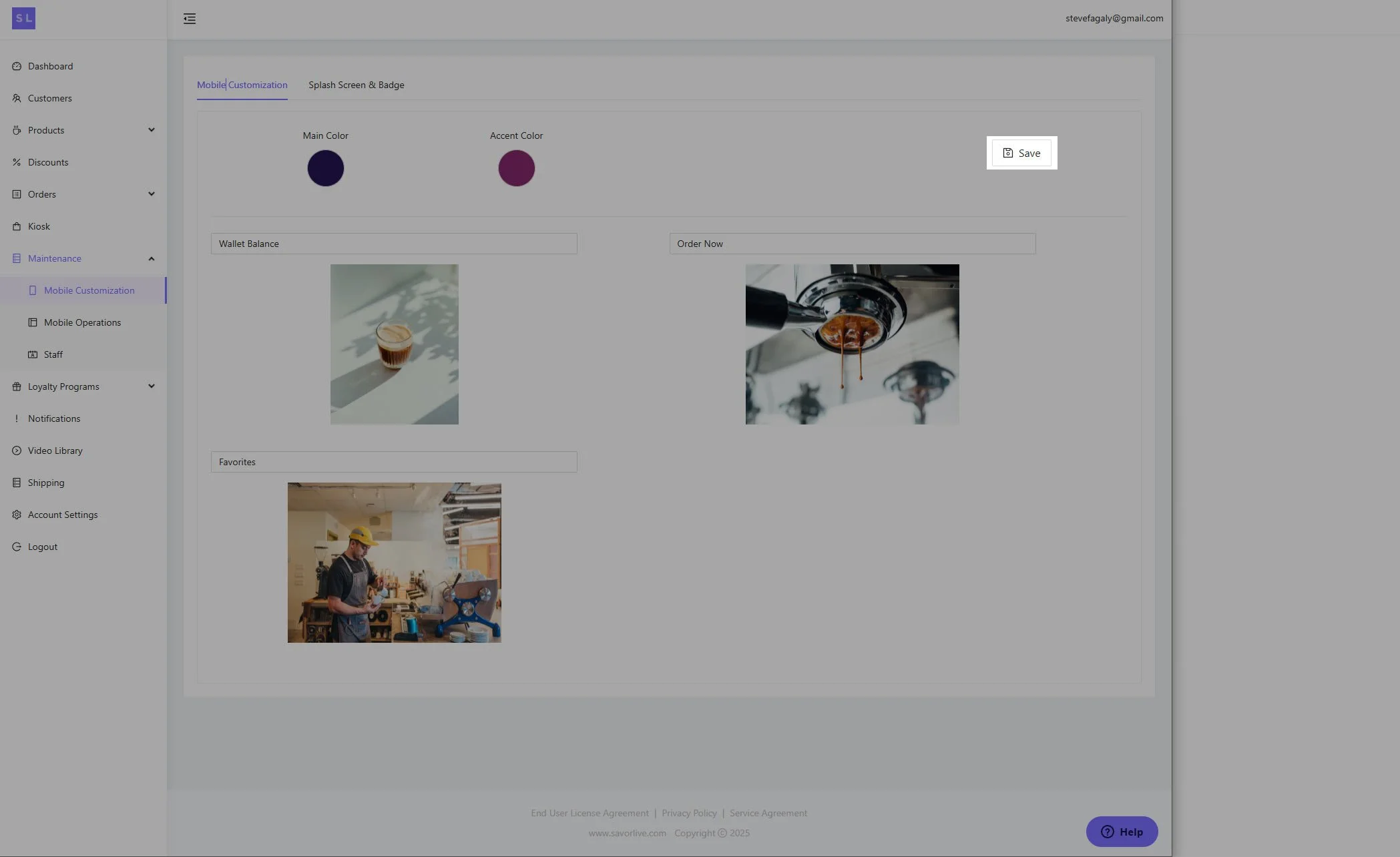1400x857 pixels.
Task: Switch to Splash Screen & Badge tab
Action: 356,85
